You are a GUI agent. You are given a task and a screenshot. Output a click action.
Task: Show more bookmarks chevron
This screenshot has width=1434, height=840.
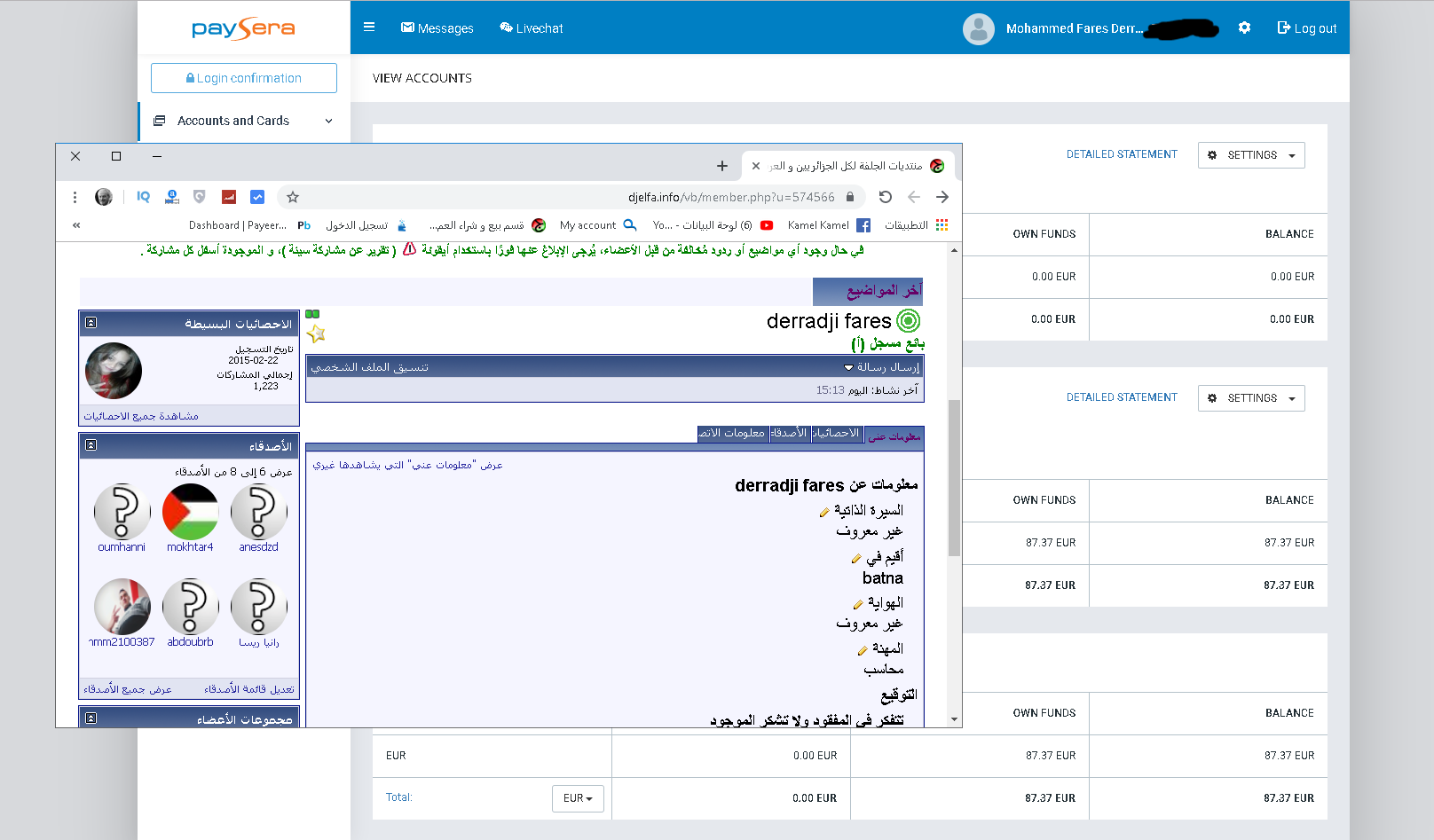point(76,225)
